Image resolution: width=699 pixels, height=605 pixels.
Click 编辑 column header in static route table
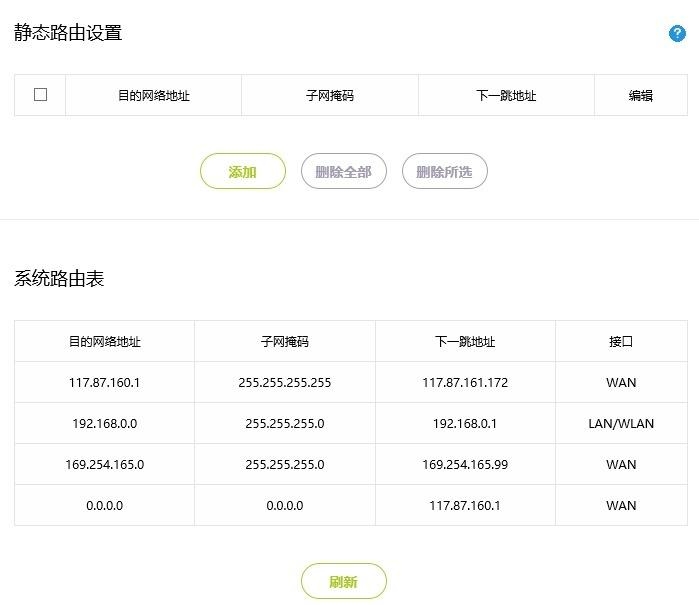coord(641,95)
